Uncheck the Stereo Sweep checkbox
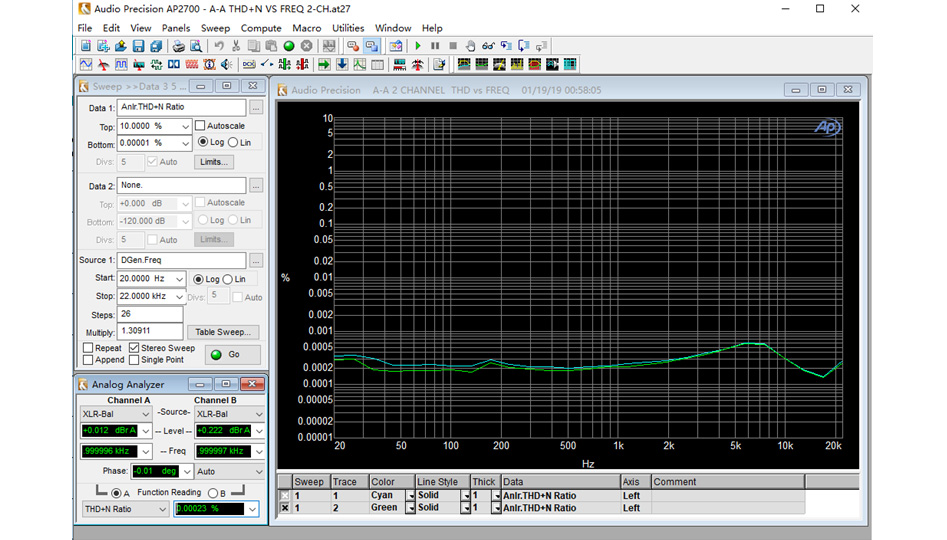Image resolution: width=947 pixels, height=540 pixels. 134,348
